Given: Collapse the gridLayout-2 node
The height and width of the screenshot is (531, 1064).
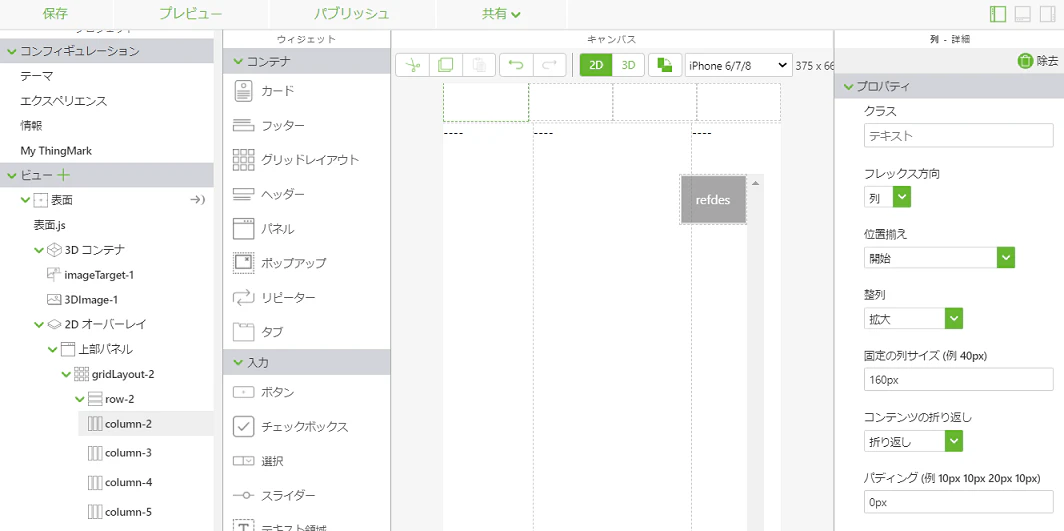Looking at the screenshot, I should click(66, 374).
